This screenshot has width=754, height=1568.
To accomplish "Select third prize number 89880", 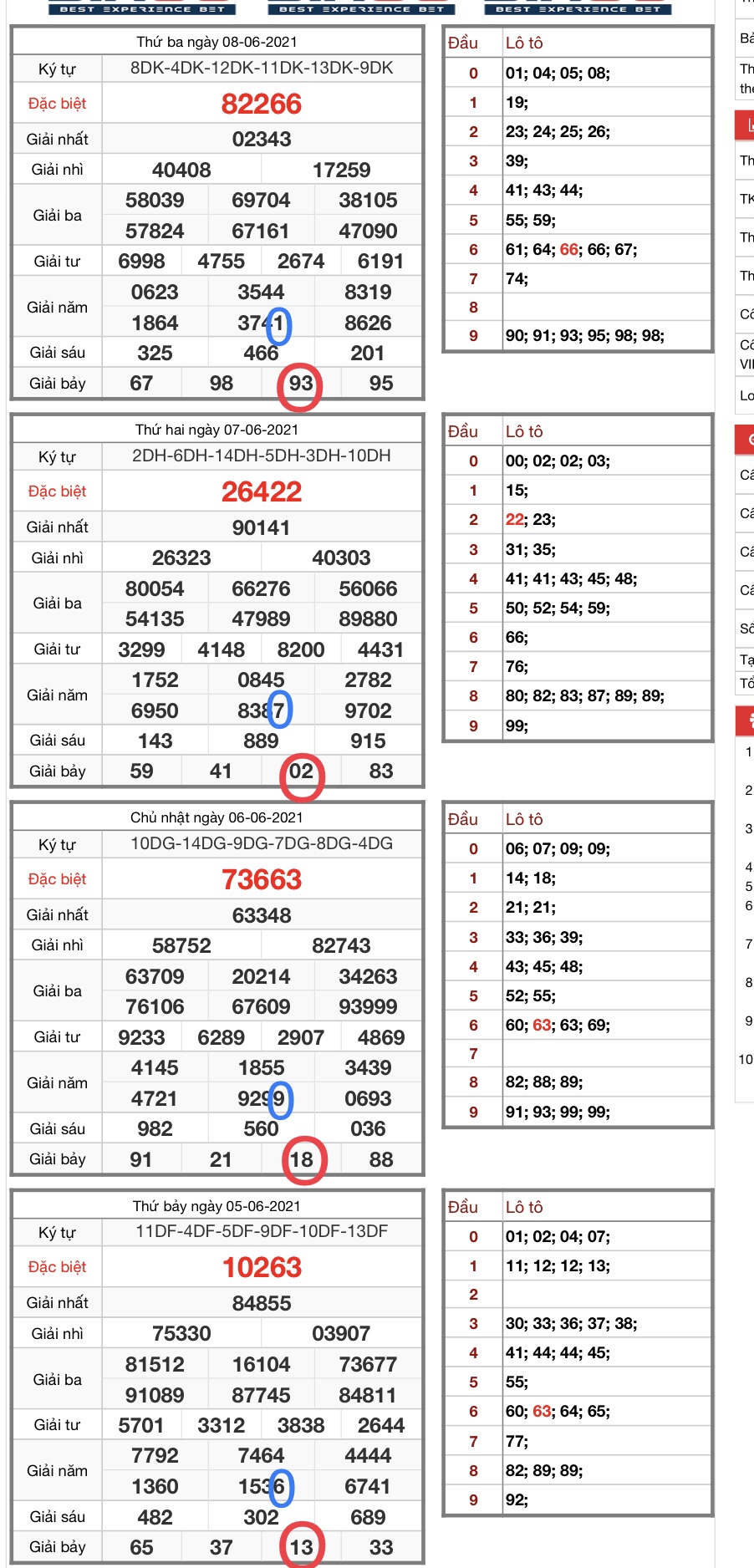I will pyautogui.click(x=368, y=619).
